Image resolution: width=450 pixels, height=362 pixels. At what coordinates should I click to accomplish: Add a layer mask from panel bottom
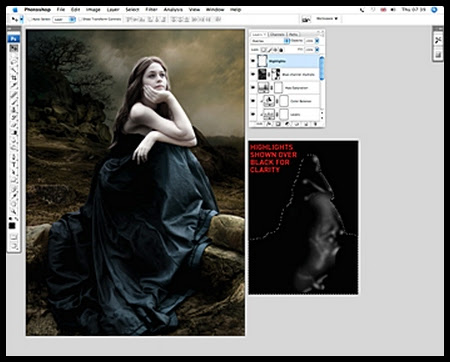[x=278, y=124]
